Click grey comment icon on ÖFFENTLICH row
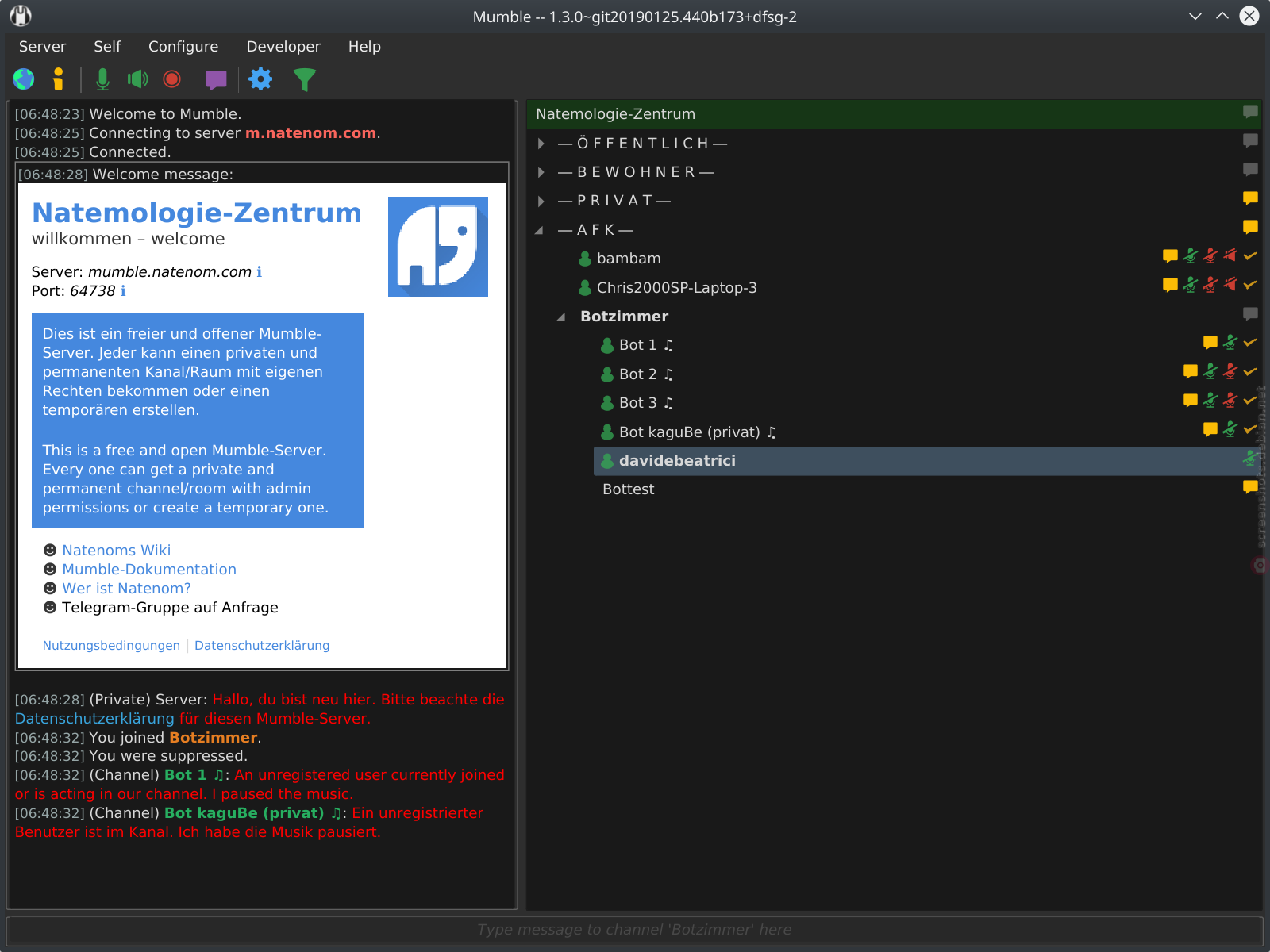Image resolution: width=1270 pixels, height=952 pixels. 1250,140
